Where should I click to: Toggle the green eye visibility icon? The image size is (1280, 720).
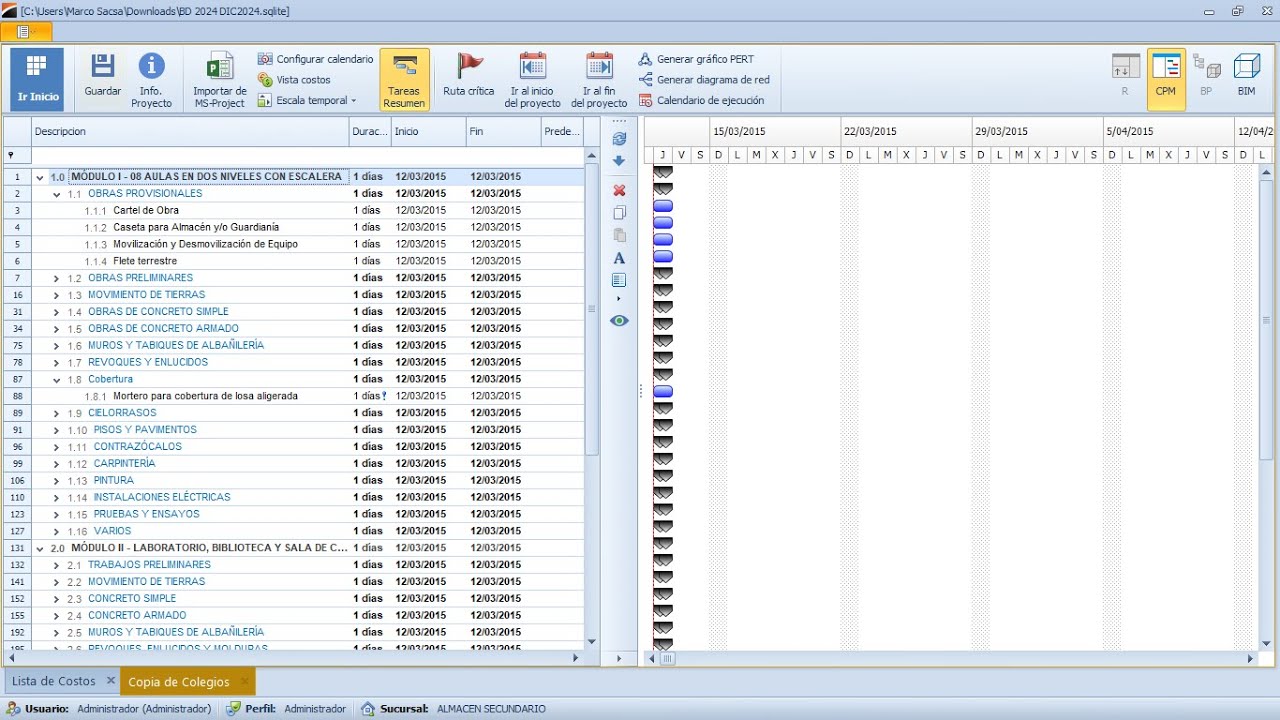tap(619, 321)
